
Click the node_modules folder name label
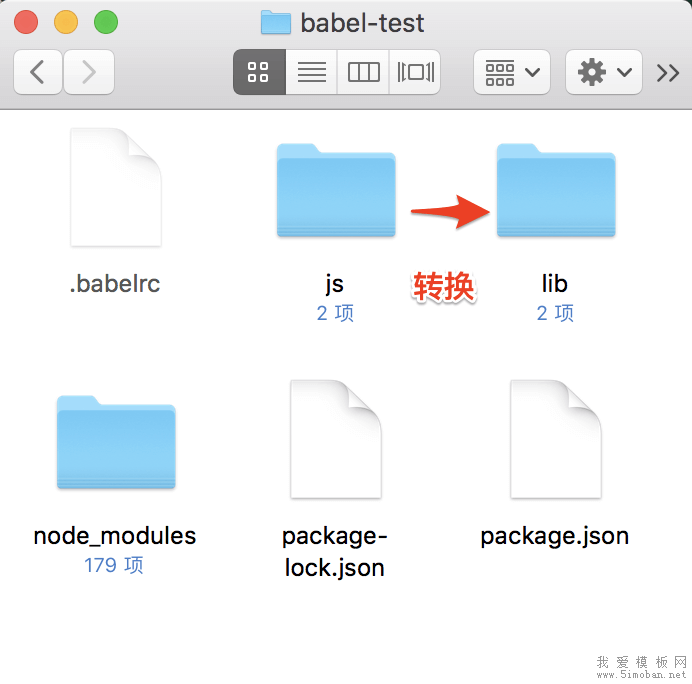115,536
